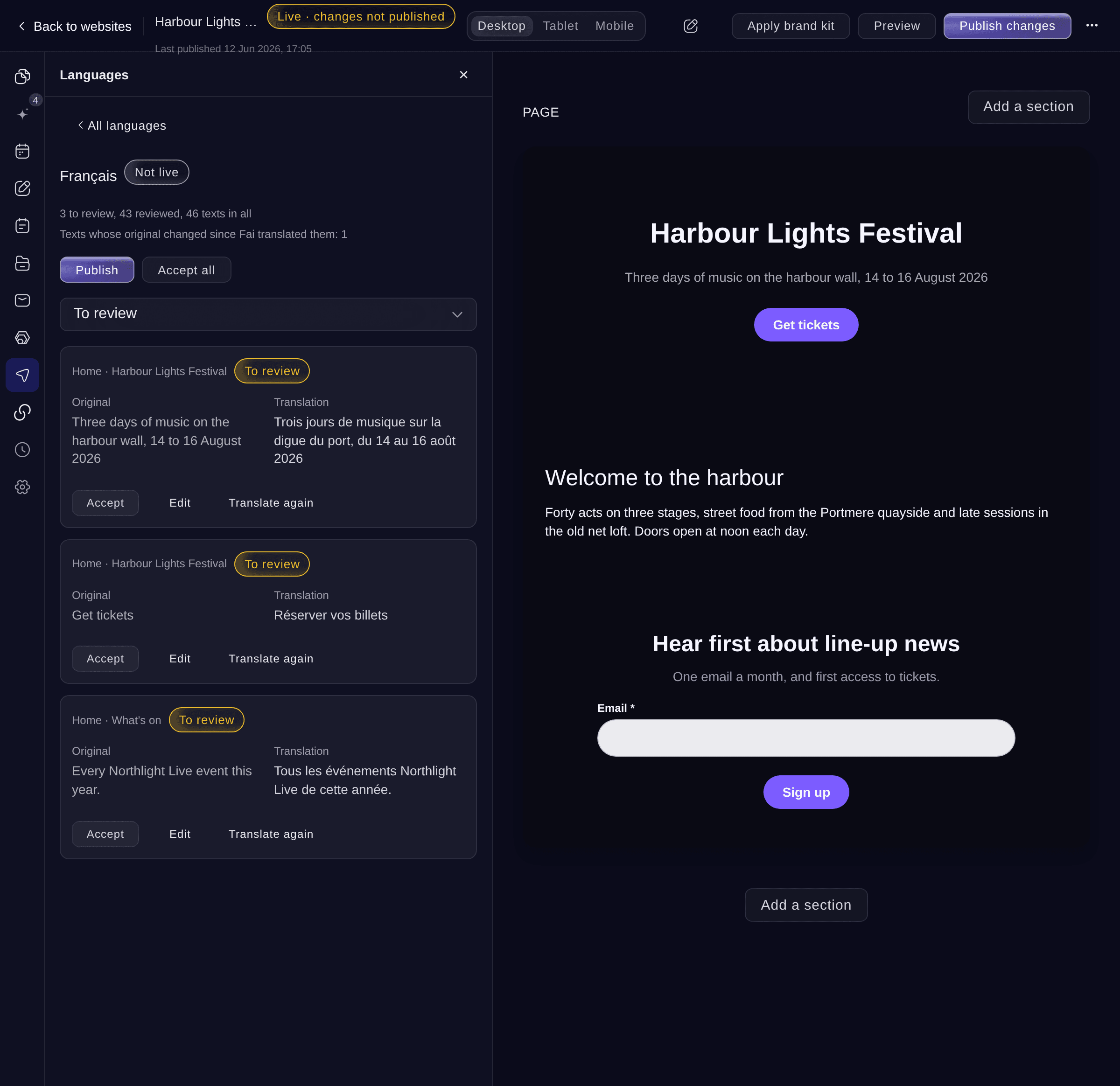Translate again the 'Get tickets' text
This screenshot has width=1120, height=1086.
click(x=271, y=659)
